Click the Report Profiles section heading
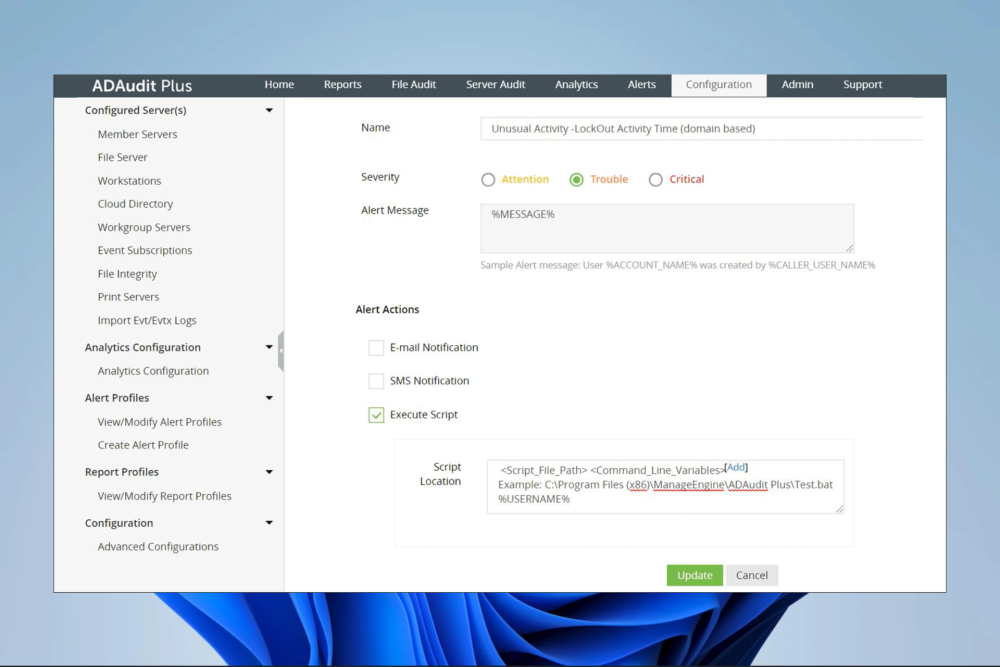 pyautogui.click(x=121, y=472)
